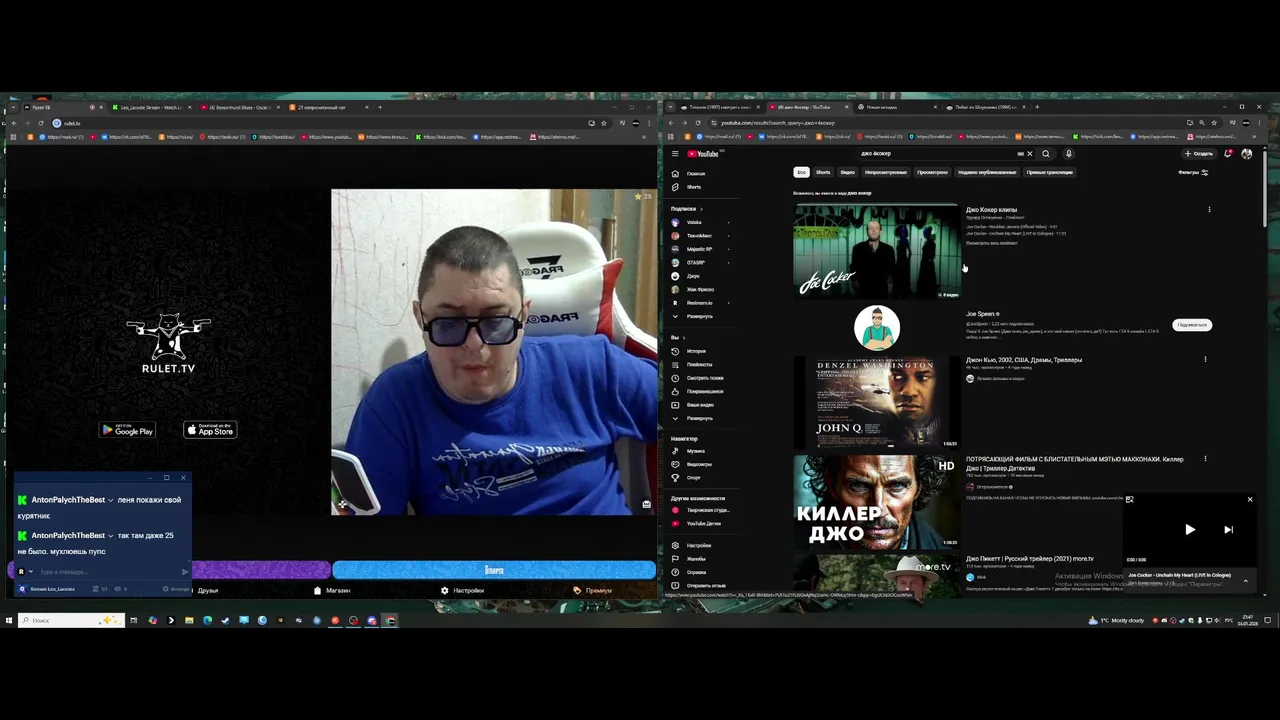Open Voiska subscription channel
Image resolution: width=1280 pixels, height=720 pixels.
[694, 222]
